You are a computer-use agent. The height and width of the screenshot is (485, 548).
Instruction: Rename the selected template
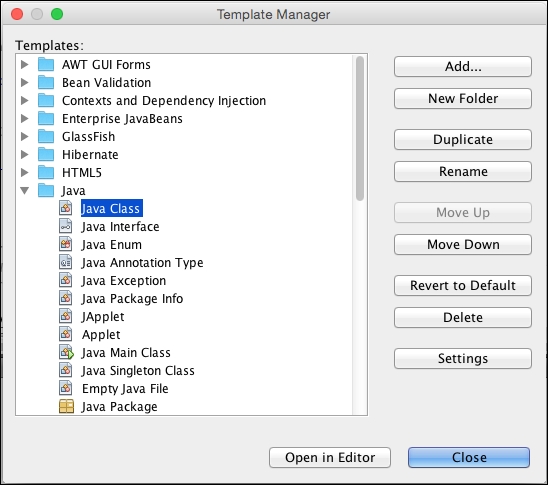pyautogui.click(x=463, y=172)
